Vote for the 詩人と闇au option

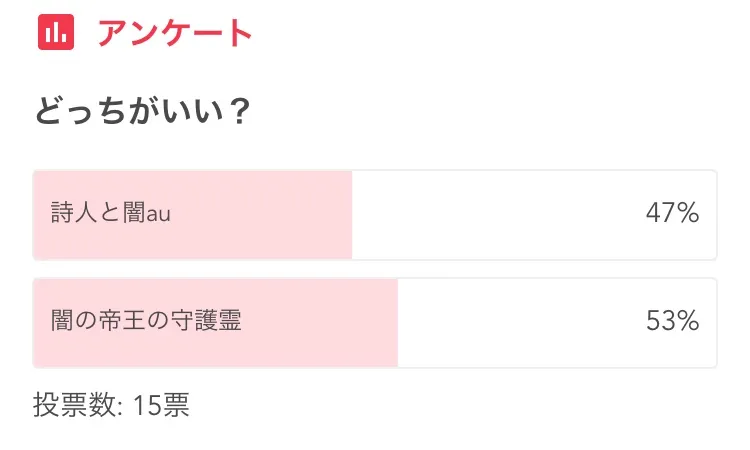click(x=375, y=215)
